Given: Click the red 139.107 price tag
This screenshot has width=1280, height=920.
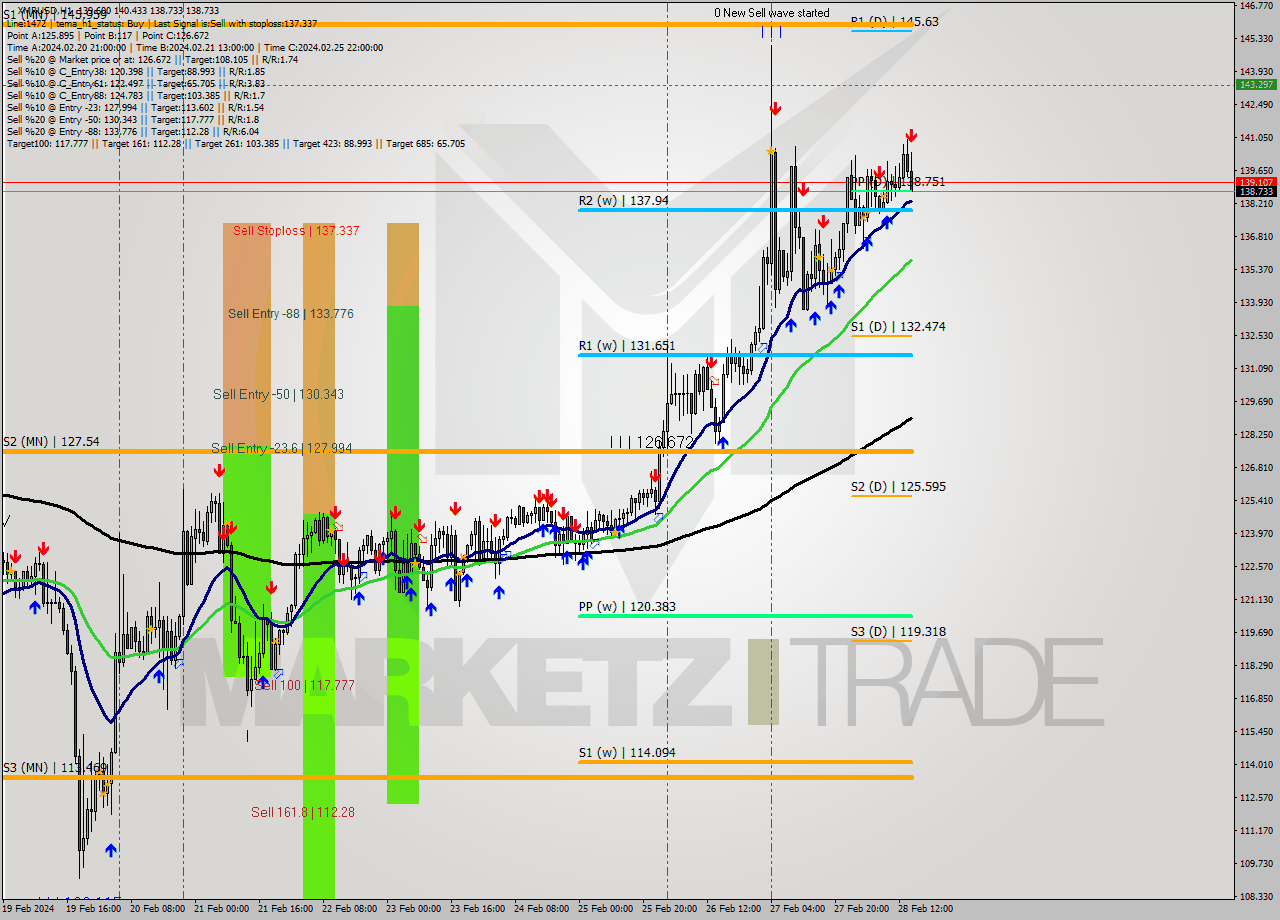Looking at the screenshot, I should (x=1256, y=183).
